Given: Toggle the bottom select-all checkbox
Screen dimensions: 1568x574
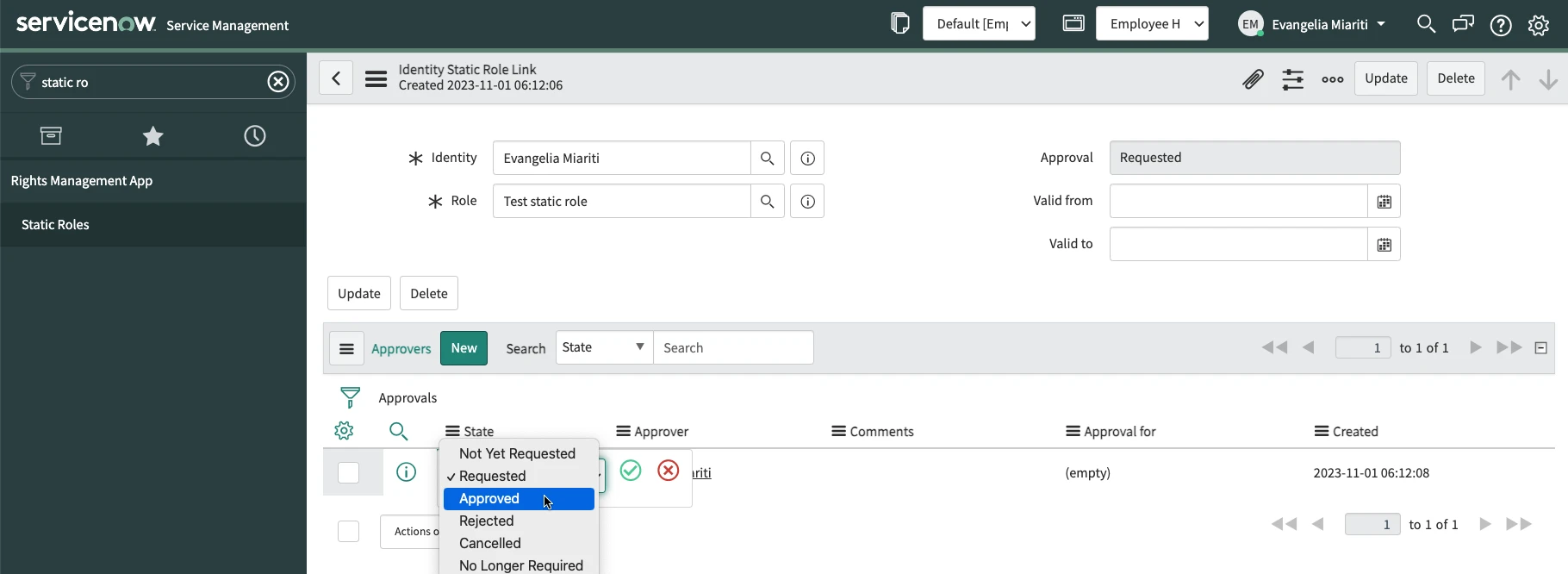Looking at the screenshot, I should click(348, 532).
